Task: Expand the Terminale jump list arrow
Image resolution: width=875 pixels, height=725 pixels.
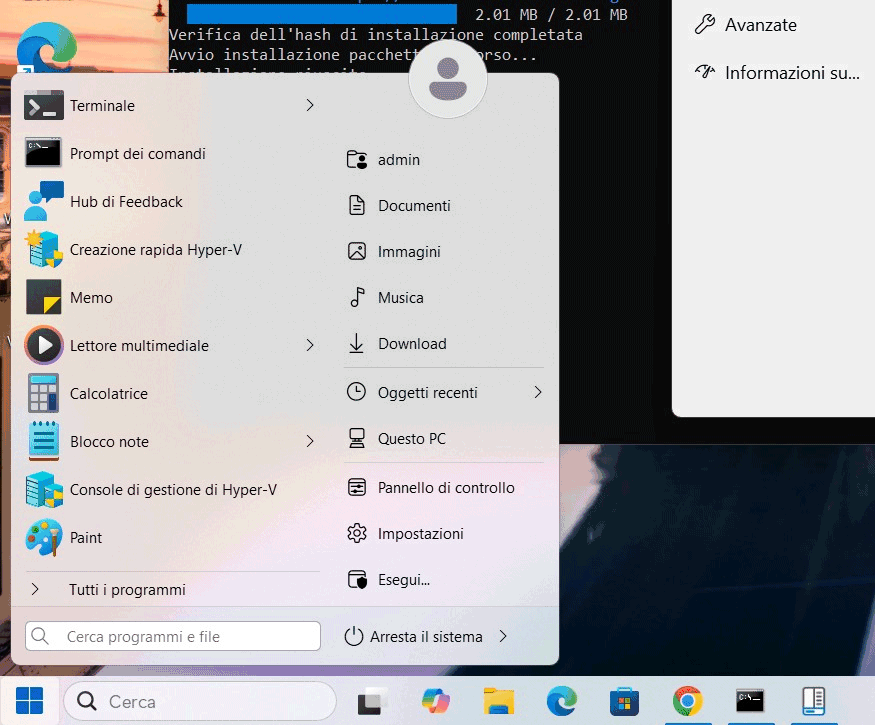Action: tap(310, 105)
